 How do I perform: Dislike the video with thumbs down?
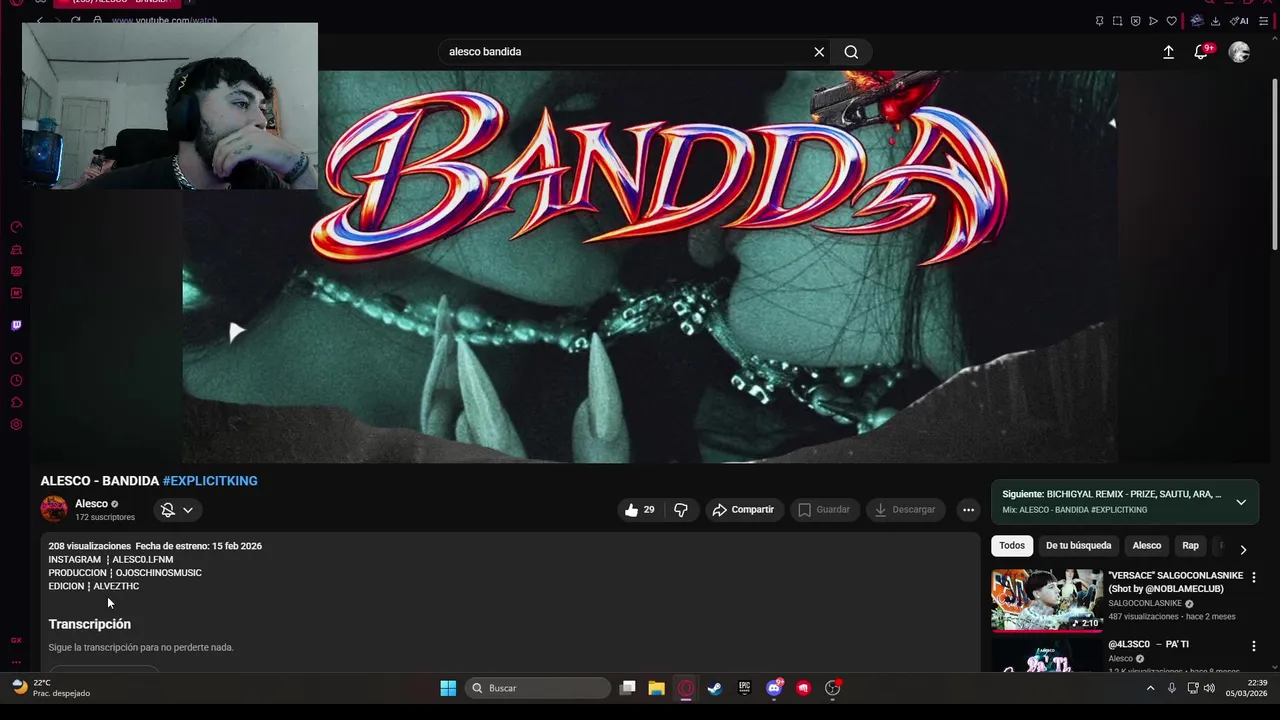(x=681, y=510)
